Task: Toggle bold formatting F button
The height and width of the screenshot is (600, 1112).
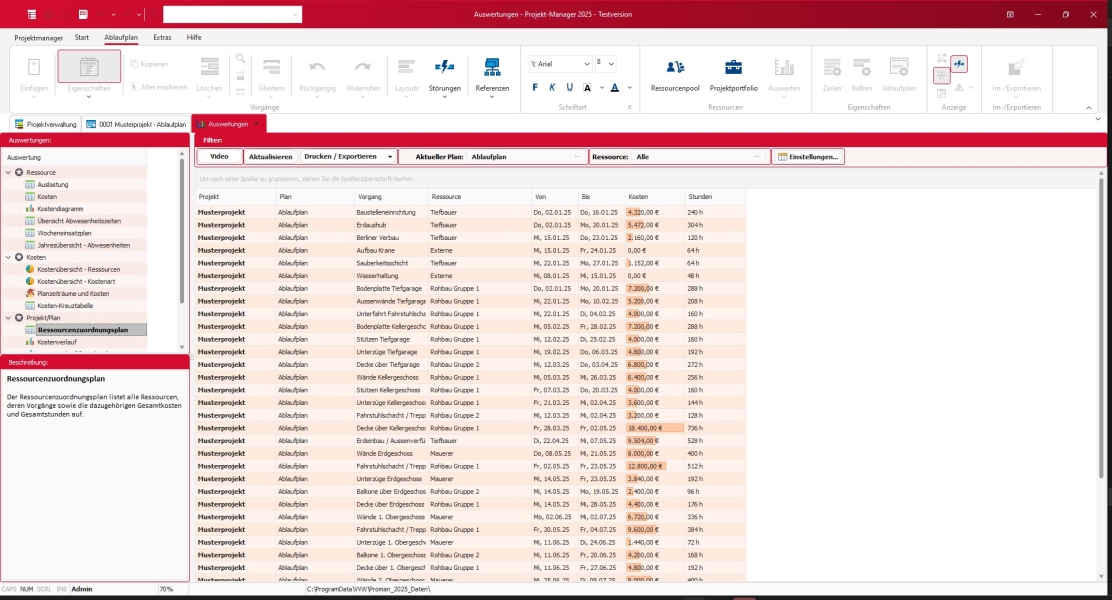Action: click(535, 87)
